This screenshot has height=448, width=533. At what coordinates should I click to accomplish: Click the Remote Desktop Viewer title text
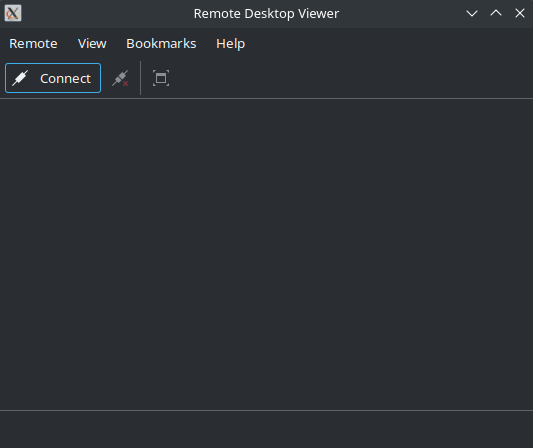pos(266,14)
